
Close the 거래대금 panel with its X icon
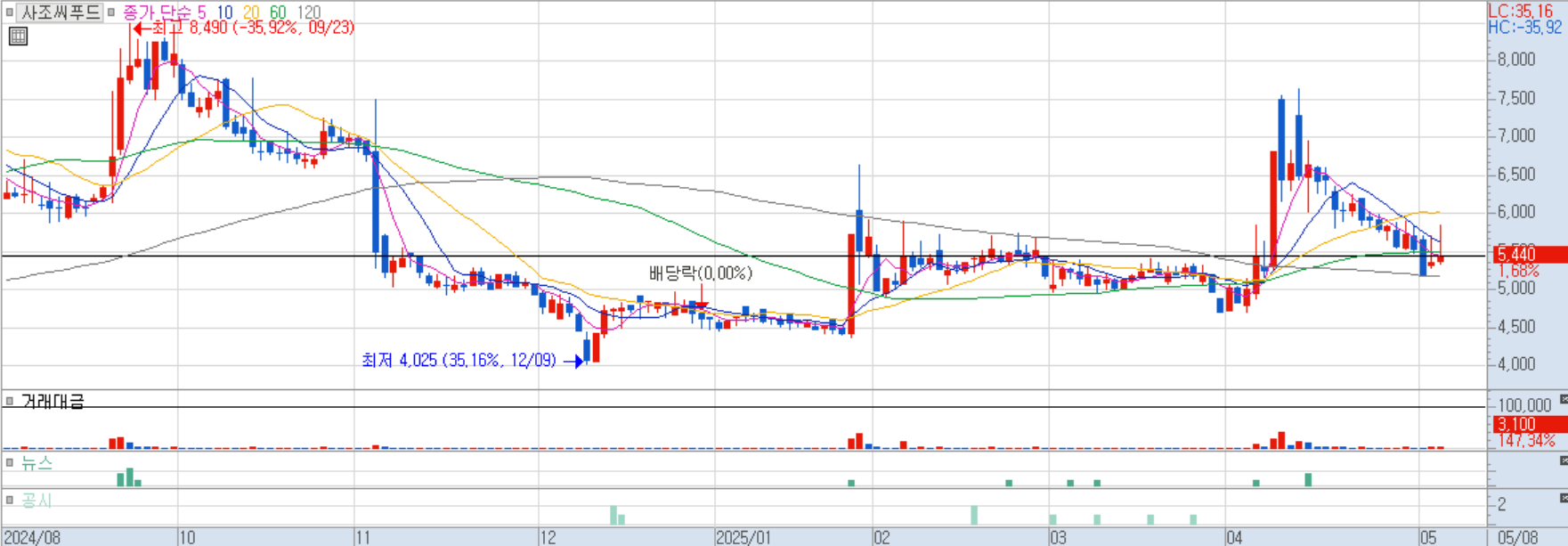1563,400
